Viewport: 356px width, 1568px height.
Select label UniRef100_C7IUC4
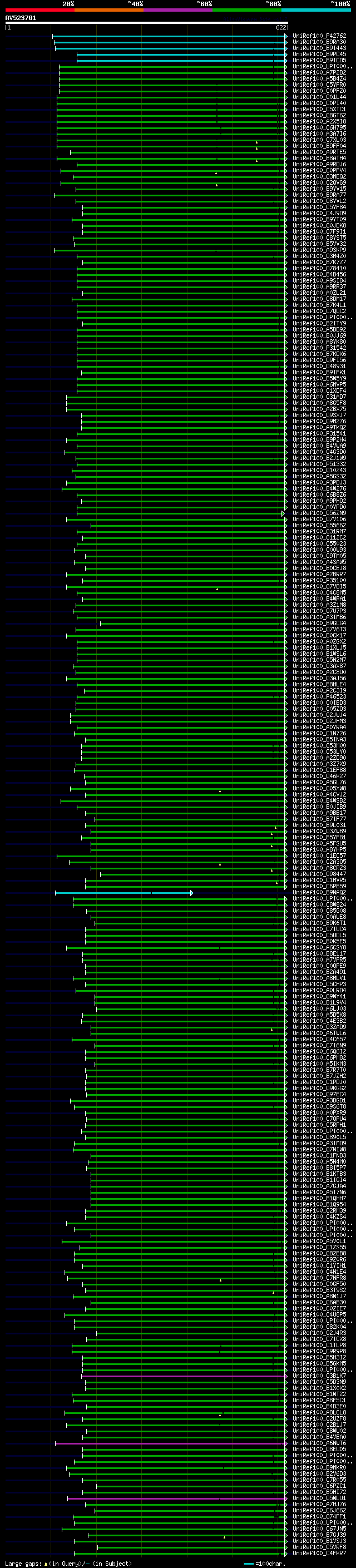(319, 929)
